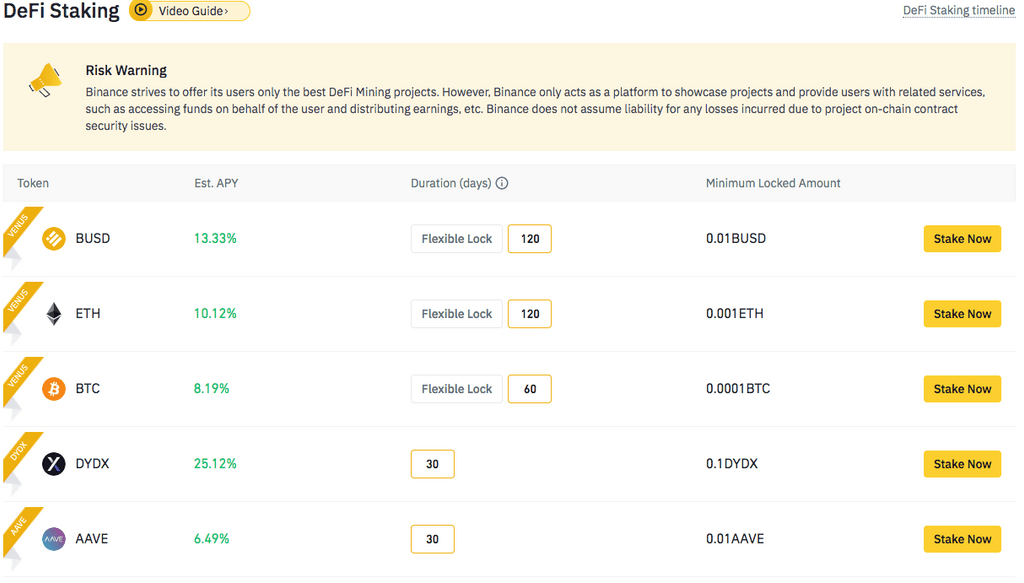Stake Now for BUSD

(x=962, y=239)
